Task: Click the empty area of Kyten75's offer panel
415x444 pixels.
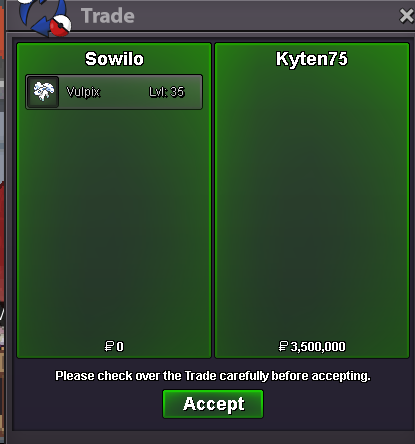Action: [x=312, y=200]
